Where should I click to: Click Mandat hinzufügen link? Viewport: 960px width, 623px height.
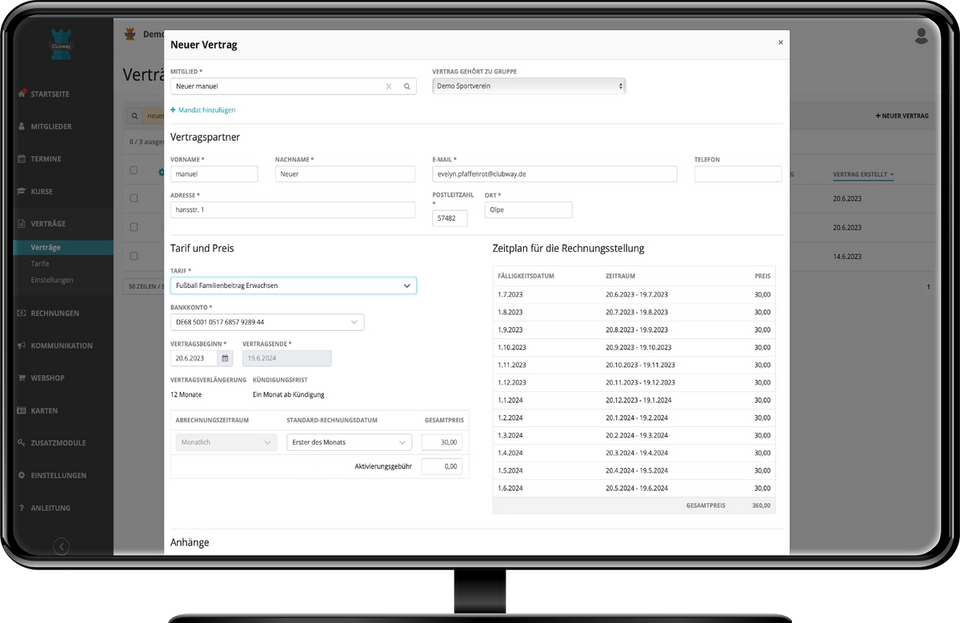(203, 110)
